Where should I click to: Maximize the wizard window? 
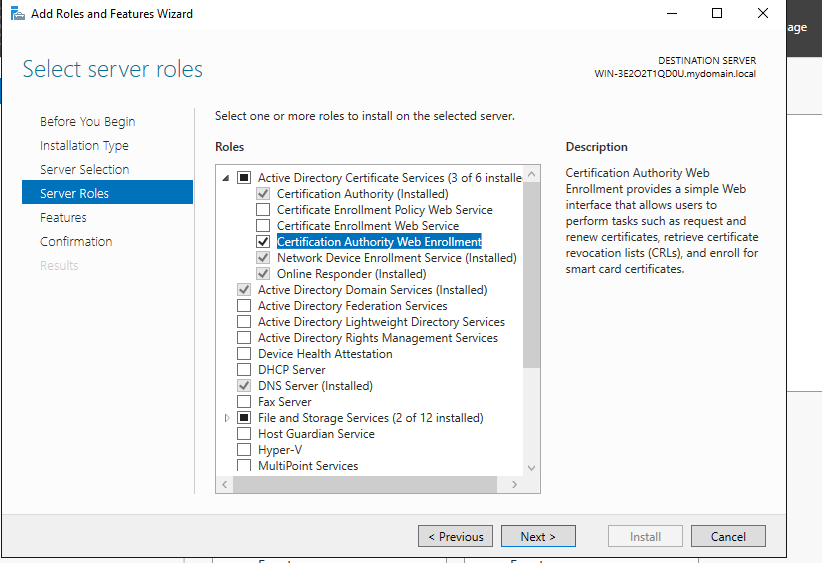[x=717, y=13]
